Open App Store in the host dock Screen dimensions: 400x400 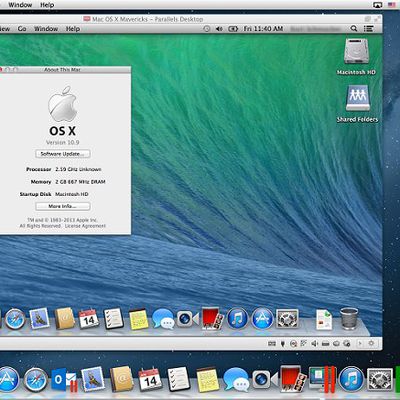9,379
